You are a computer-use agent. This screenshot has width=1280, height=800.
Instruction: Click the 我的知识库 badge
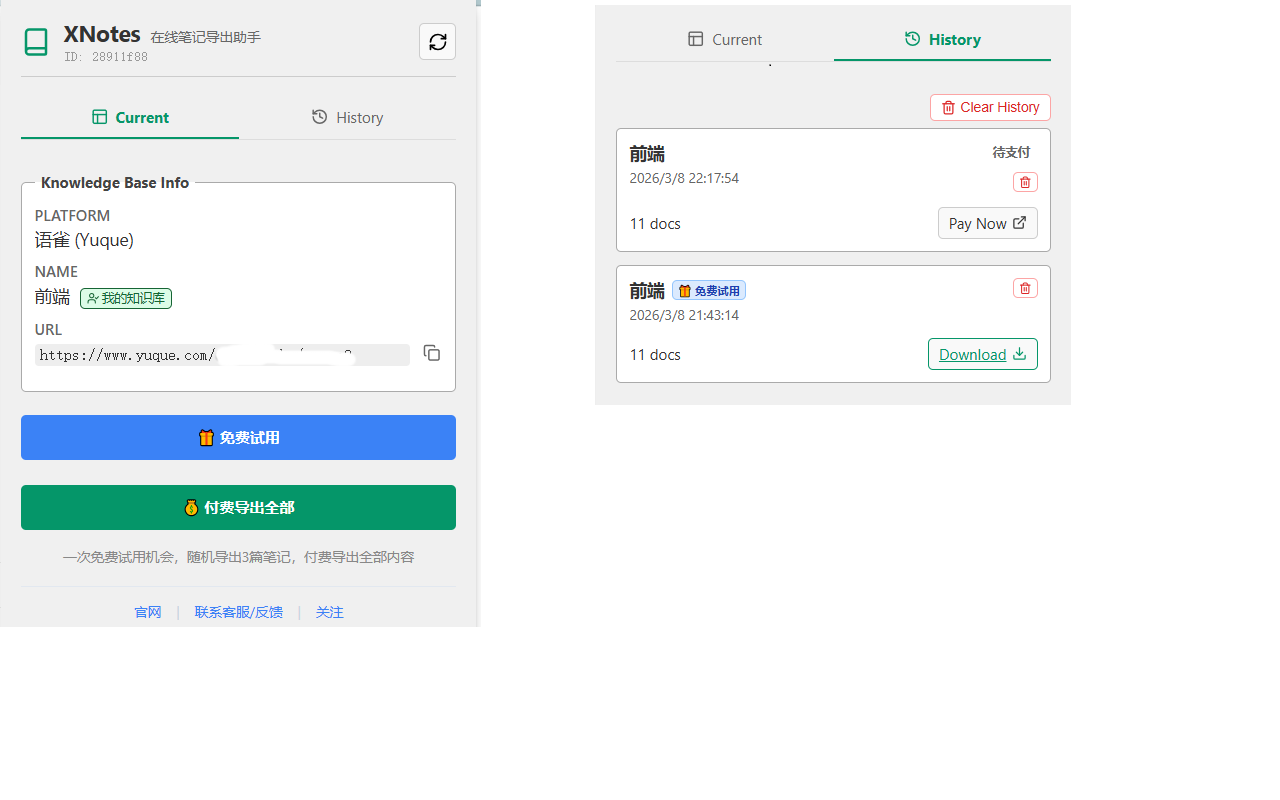coord(126,298)
